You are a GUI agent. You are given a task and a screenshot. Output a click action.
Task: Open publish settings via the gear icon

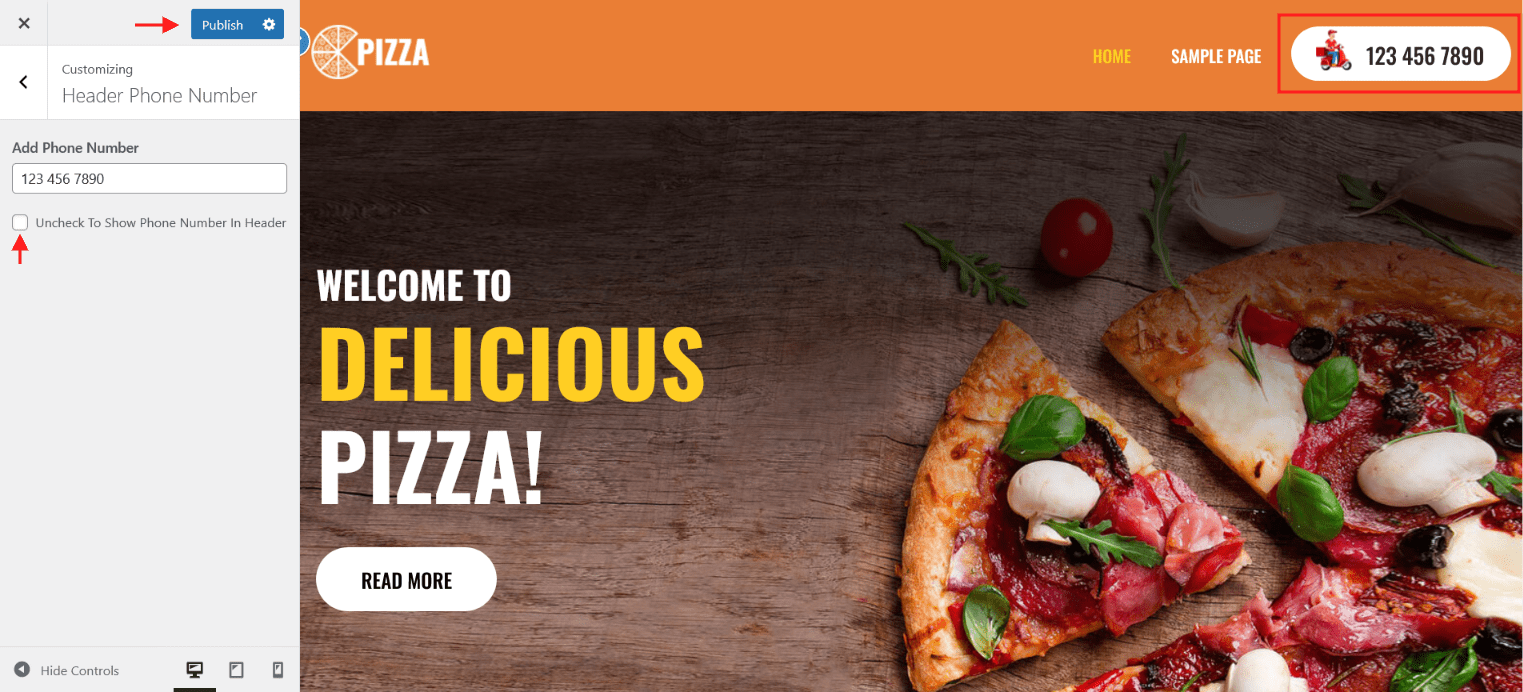tap(269, 24)
